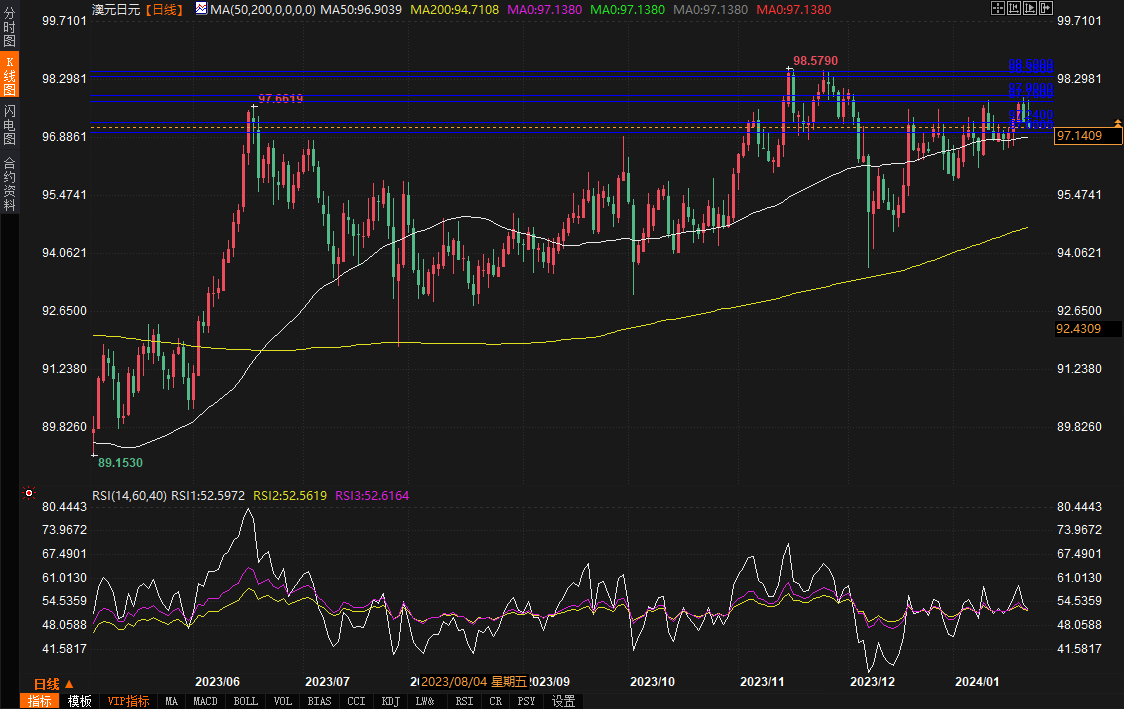Click the 2023/08/04 星期五 date marker

pyautogui.click(x=474, y=681)
